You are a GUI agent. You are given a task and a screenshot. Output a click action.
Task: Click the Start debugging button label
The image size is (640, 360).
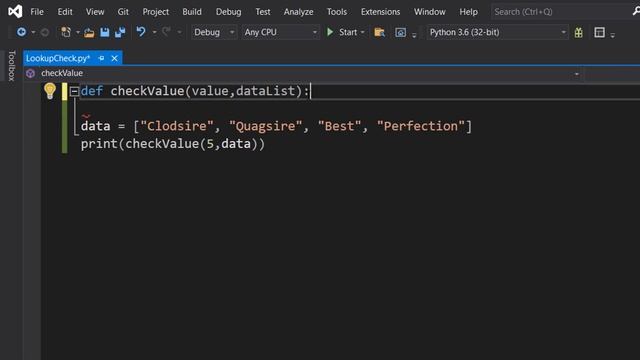pos(348,32)
